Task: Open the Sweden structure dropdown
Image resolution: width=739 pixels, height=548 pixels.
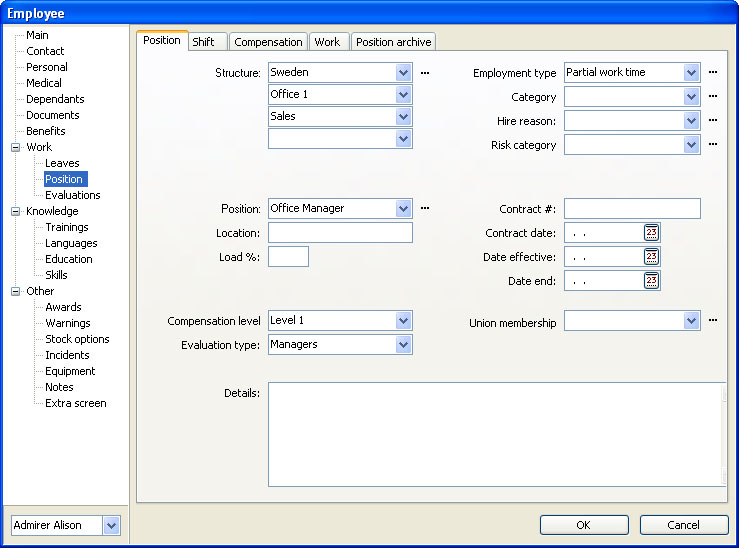Action: coord(403,73)
